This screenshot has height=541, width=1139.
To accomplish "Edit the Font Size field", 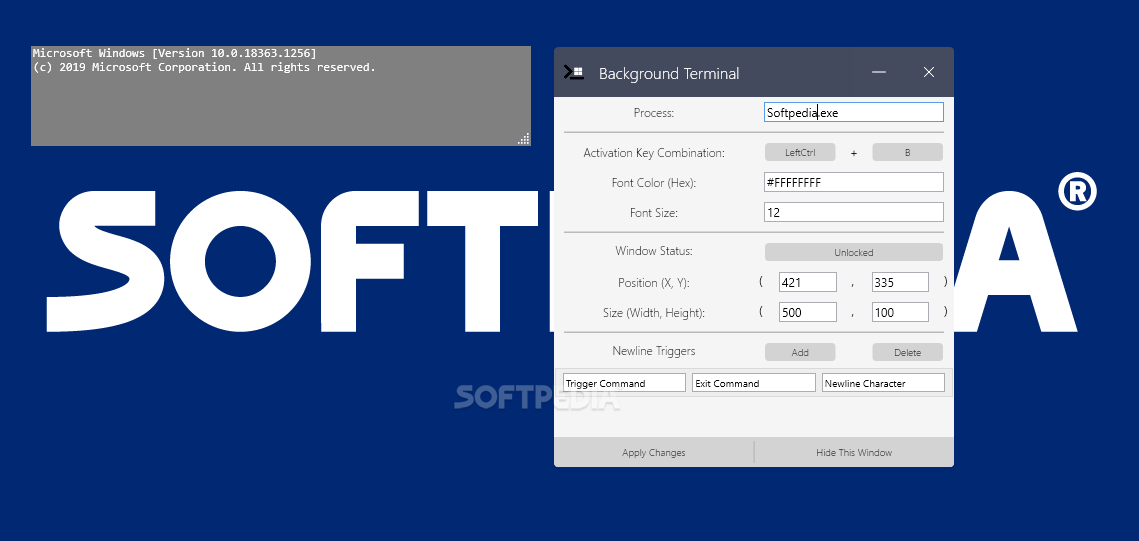I will coord(854,212).
